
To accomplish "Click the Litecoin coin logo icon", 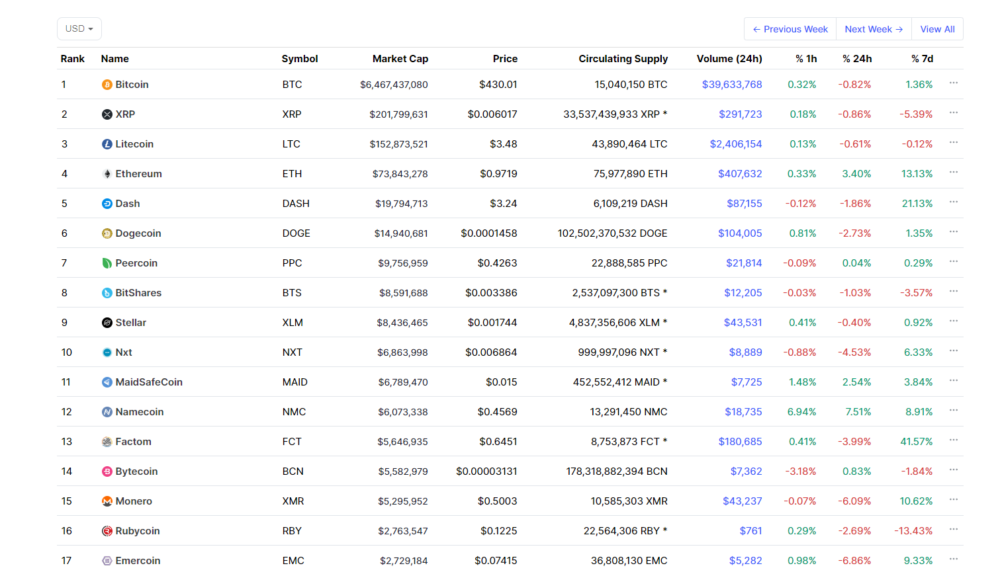I will click(107, 144).
